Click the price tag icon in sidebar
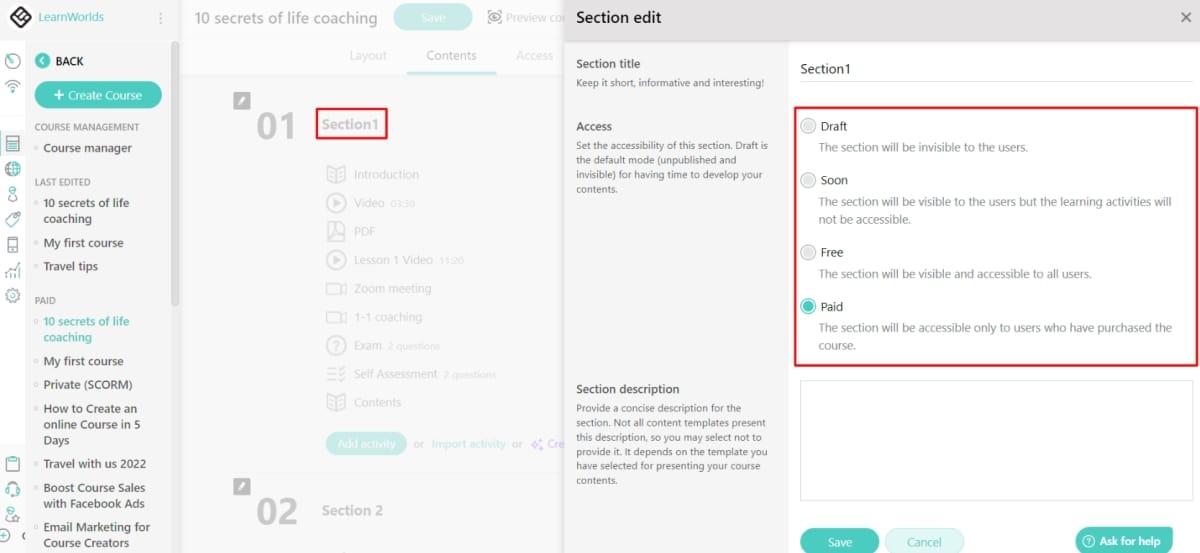 click(13, 219)
